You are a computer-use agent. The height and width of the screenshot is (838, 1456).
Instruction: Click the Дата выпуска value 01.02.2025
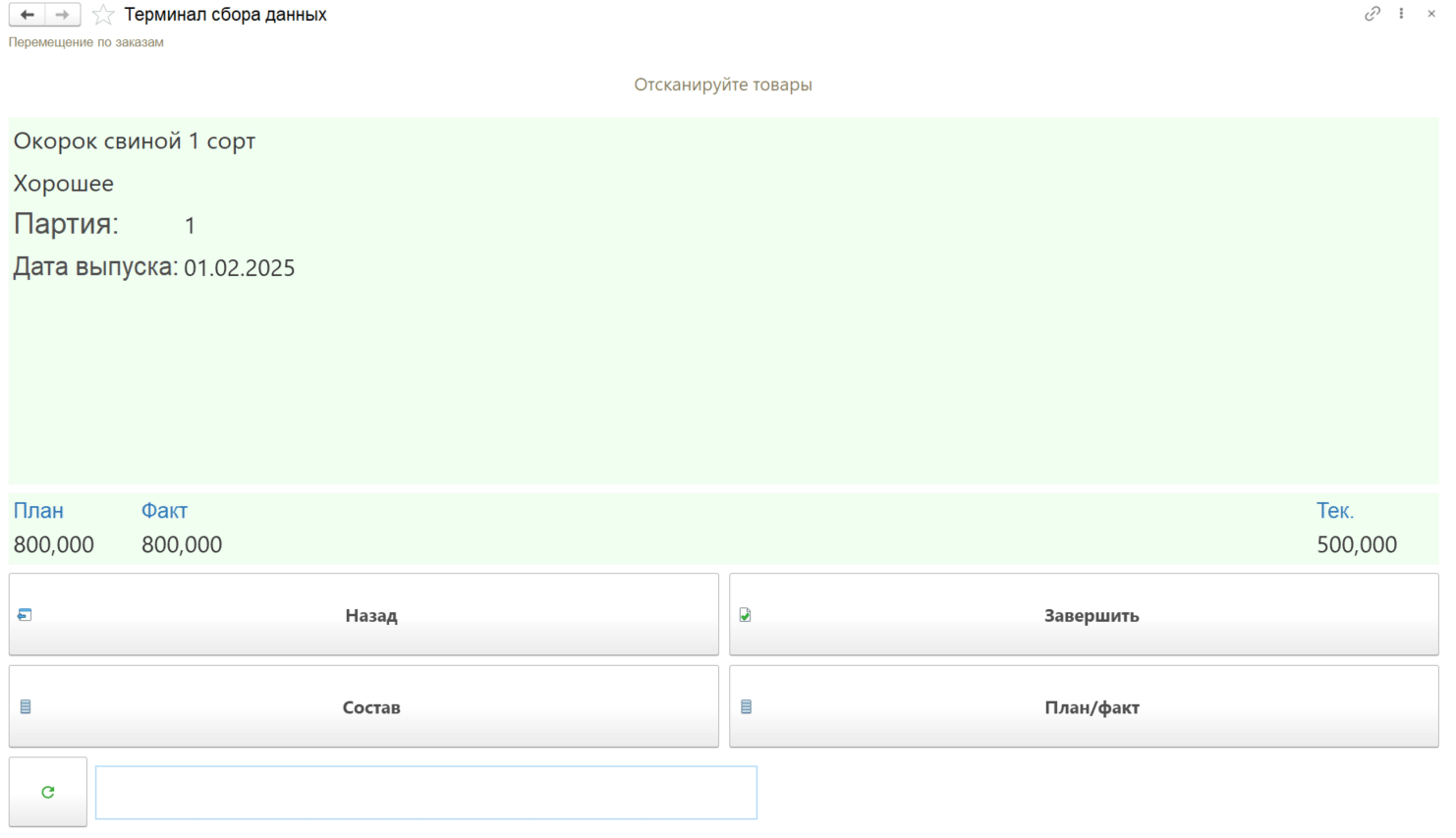[x=239, y=268]
